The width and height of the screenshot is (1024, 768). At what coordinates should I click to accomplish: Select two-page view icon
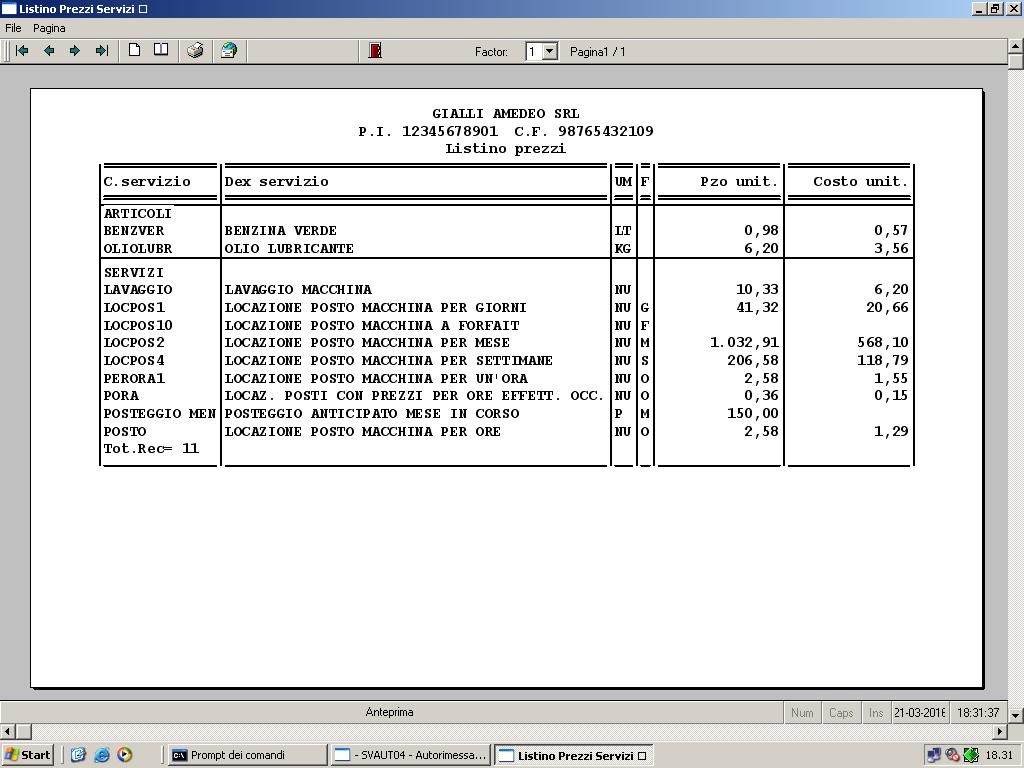(x=161, y=51)
